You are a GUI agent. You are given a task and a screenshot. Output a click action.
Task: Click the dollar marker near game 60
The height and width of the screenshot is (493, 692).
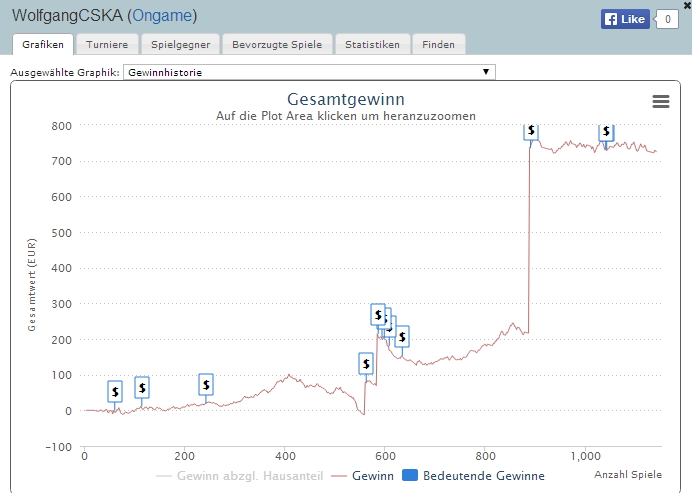point(115,391)
